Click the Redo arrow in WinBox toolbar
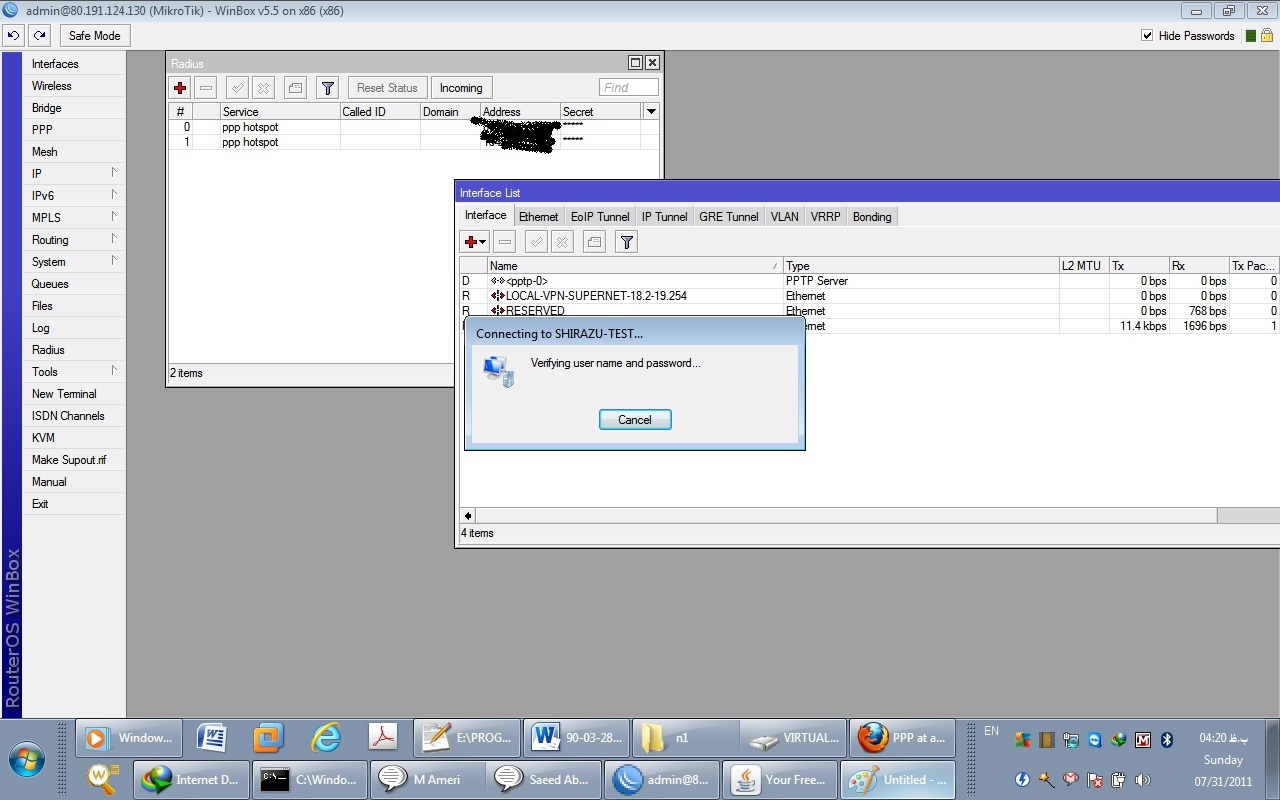 [39, 35]
